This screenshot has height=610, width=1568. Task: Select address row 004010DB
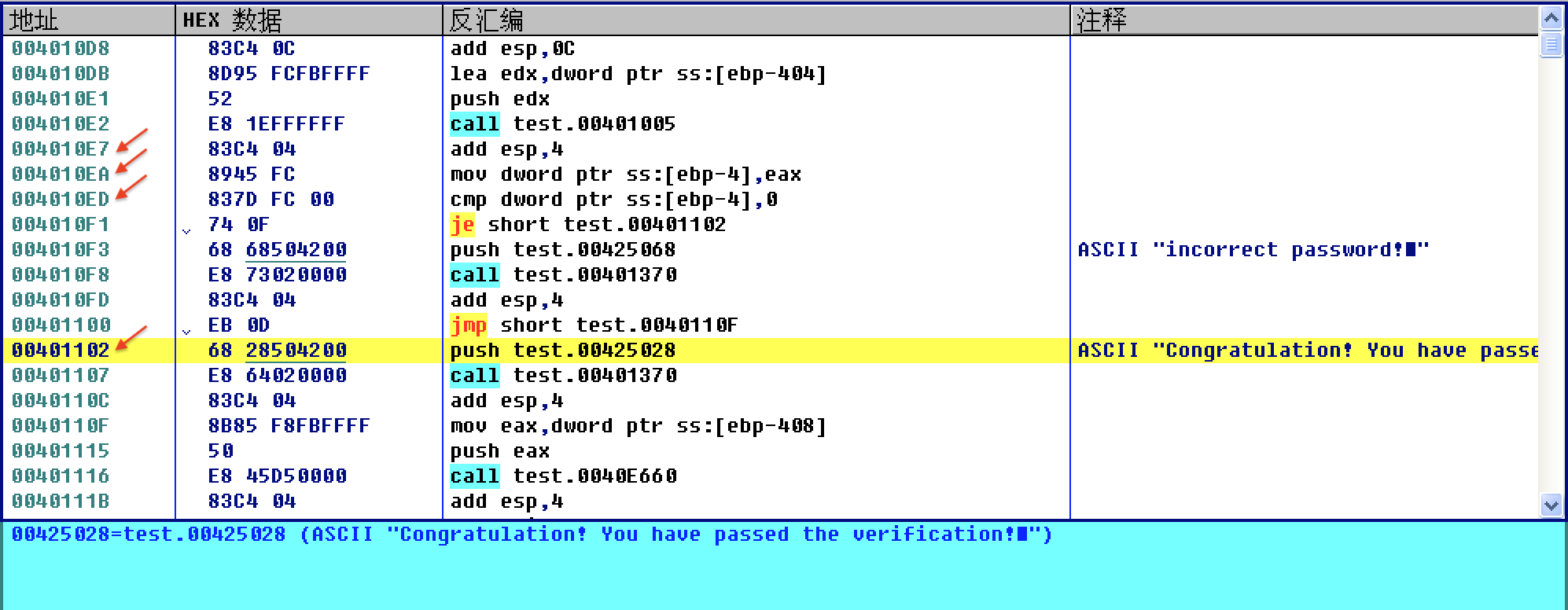[61, 74]
